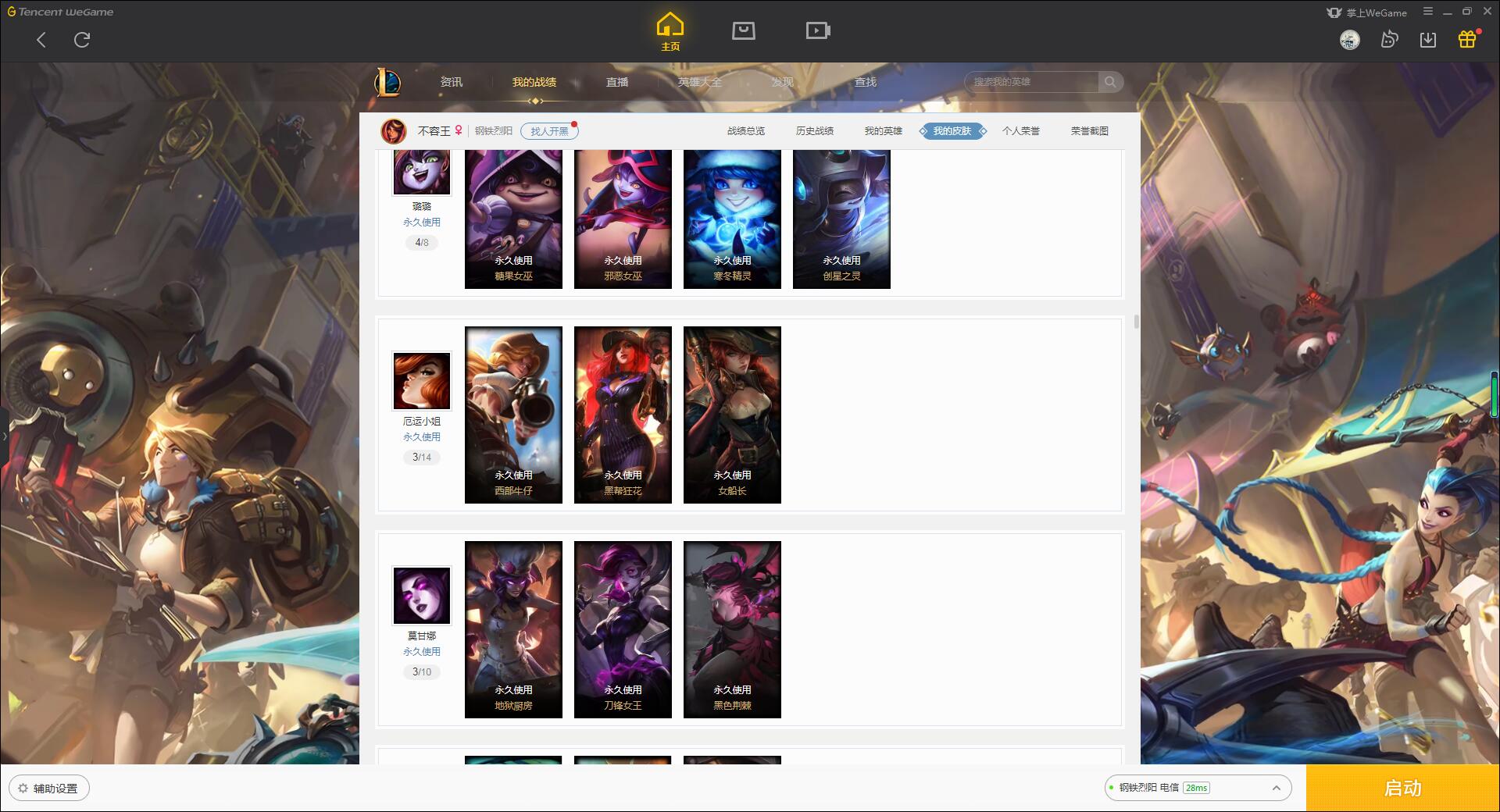The height and width of the screenshot is (812, 1500).
Task: Click the 搜索我的英雄 search field
Action: click(1032, 82)
